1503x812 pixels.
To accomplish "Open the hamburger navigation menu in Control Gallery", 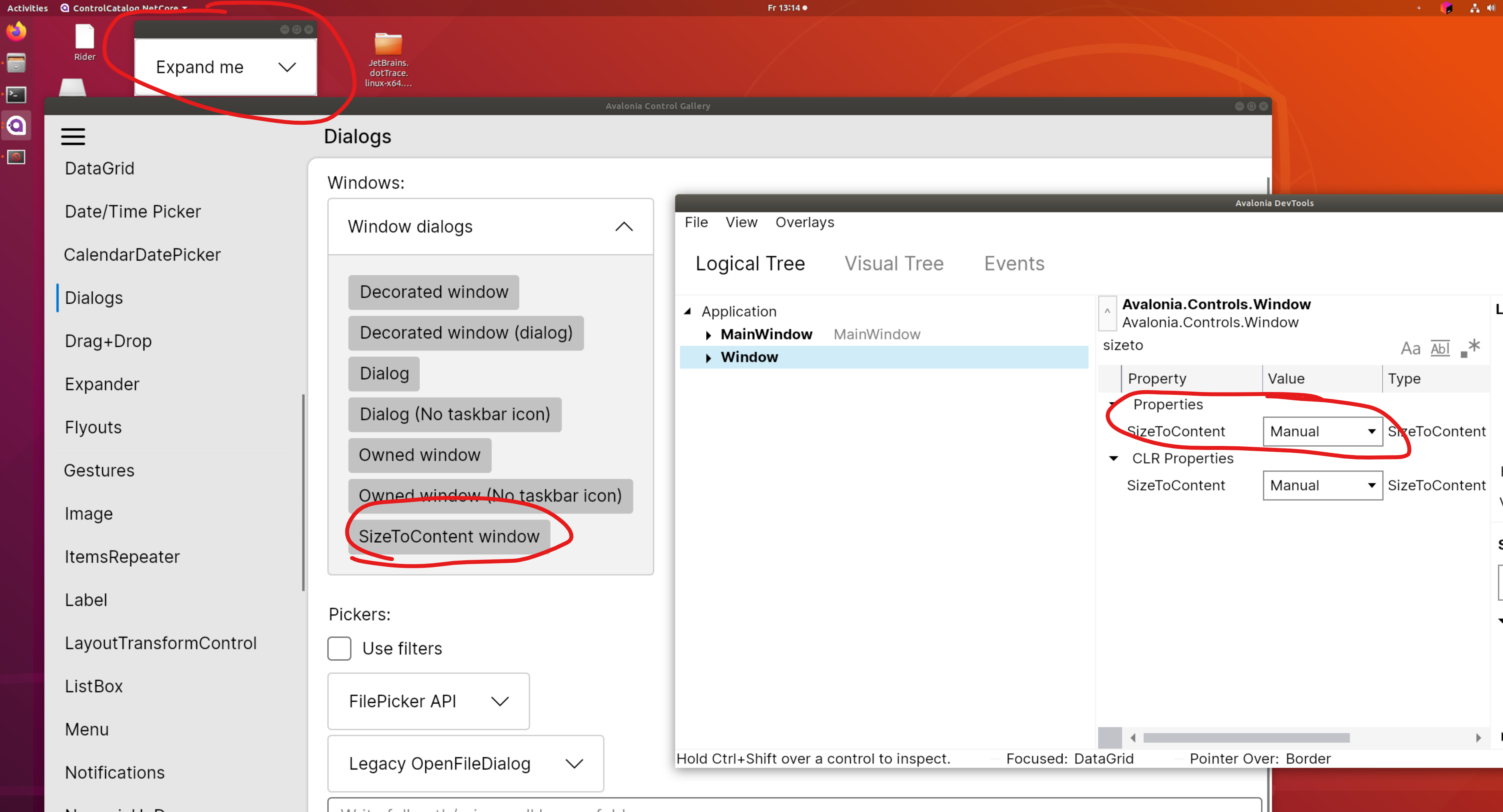I will 73,136.
